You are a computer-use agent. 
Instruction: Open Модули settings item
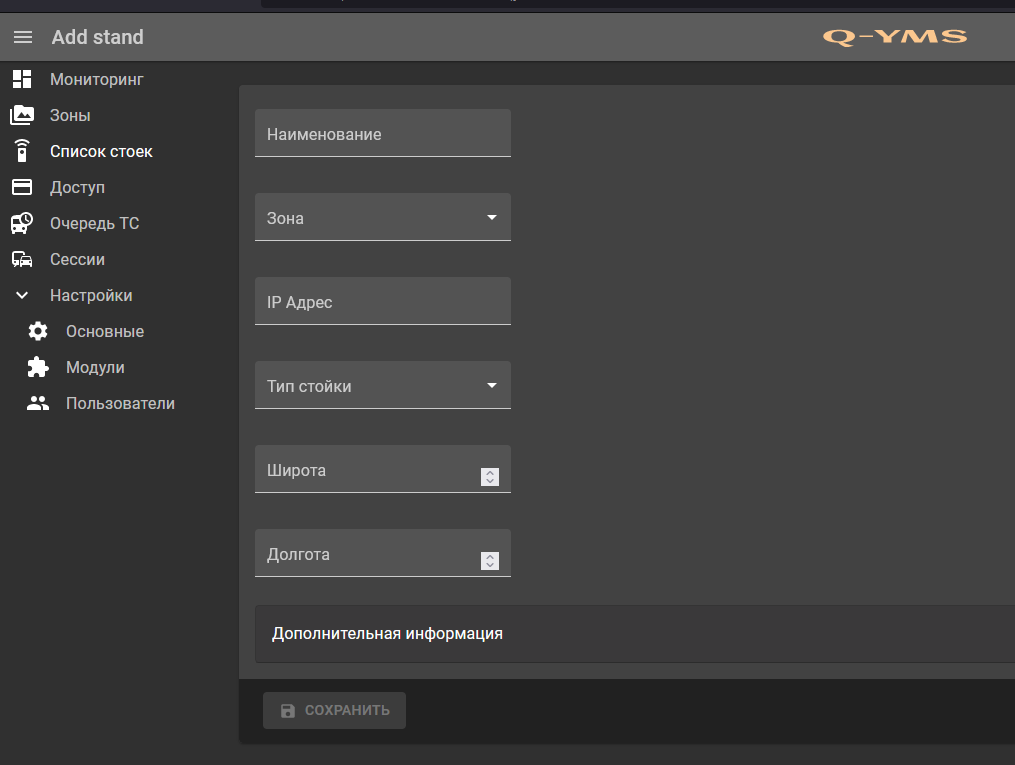pos(95,368)
